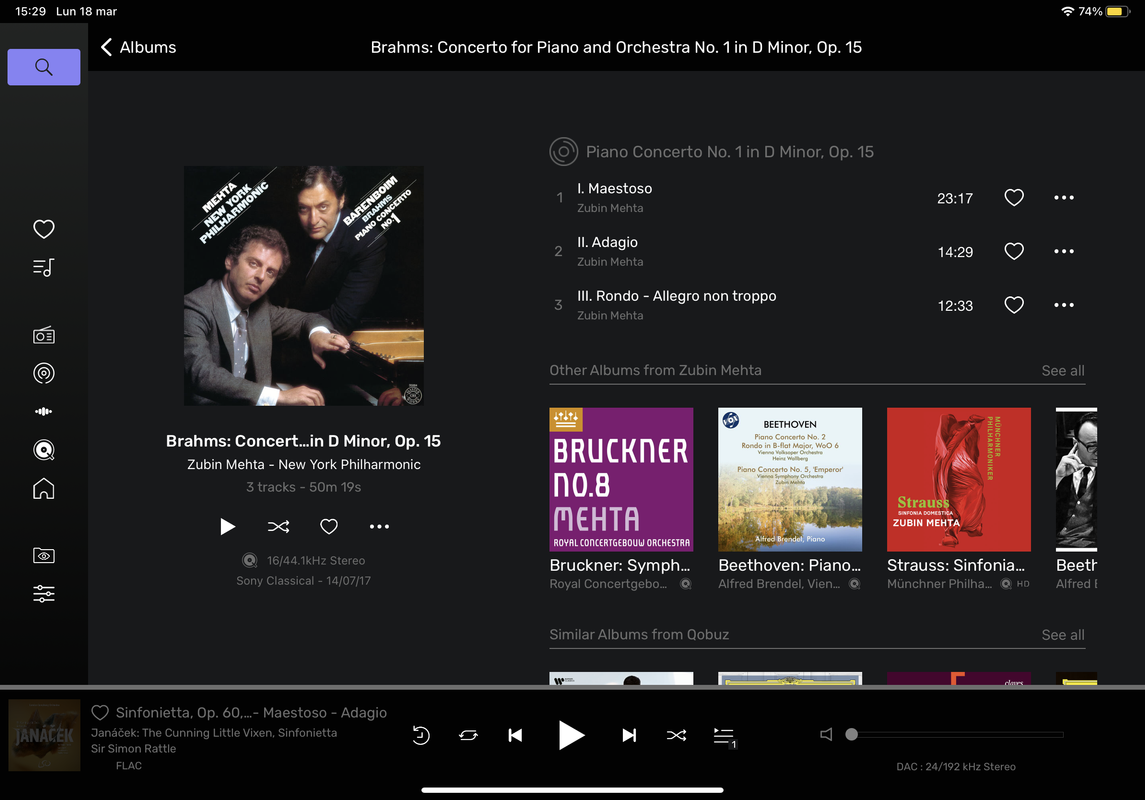Screen dimensions: 1145x800
Task: Open Strauss Sinfonia Domestica album cover
Action: [958, 480]
